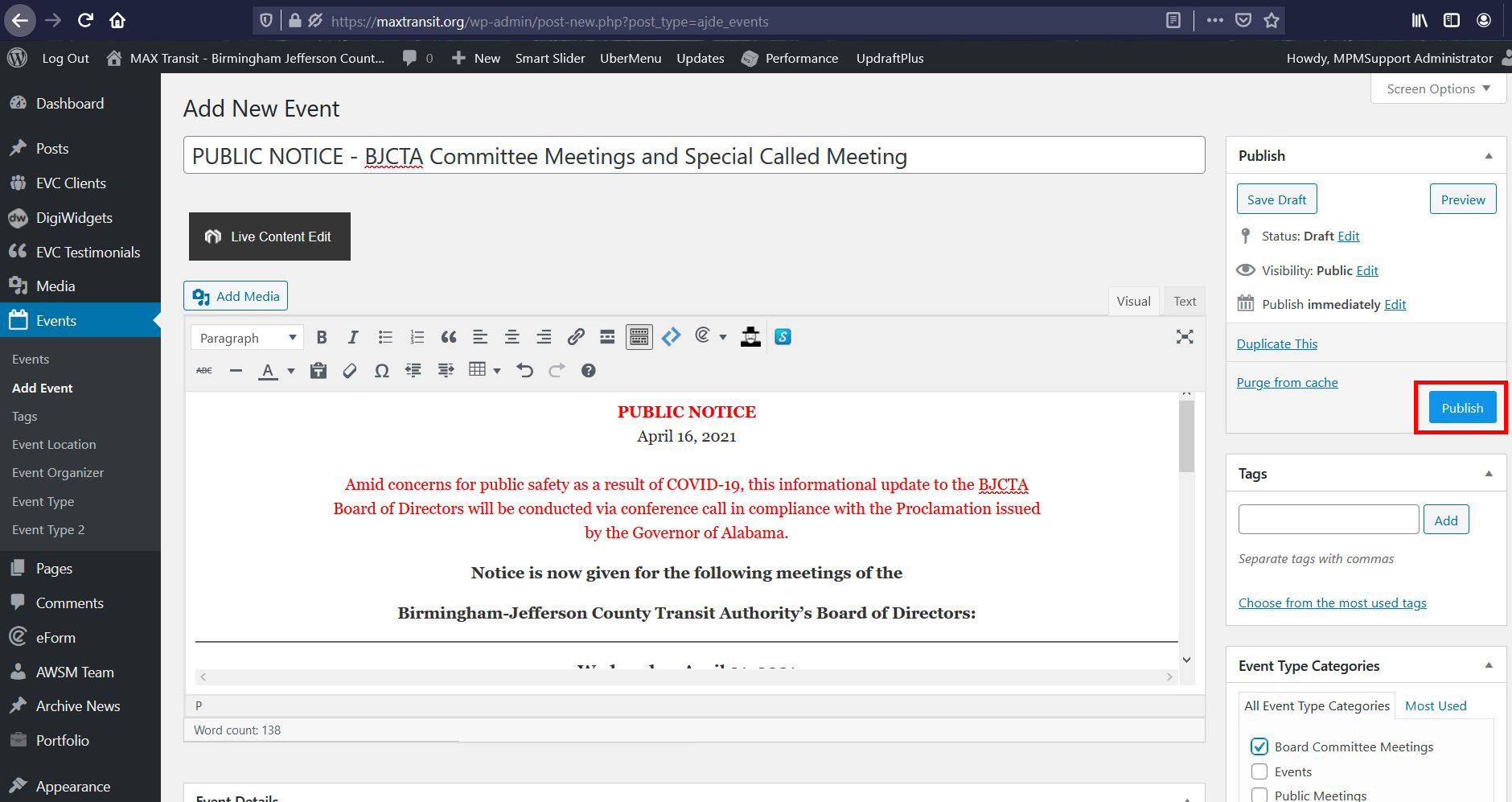Click Choose from the most used tags
Image resolution: width=1512 pixels, height=802 pixels.
1332,603
